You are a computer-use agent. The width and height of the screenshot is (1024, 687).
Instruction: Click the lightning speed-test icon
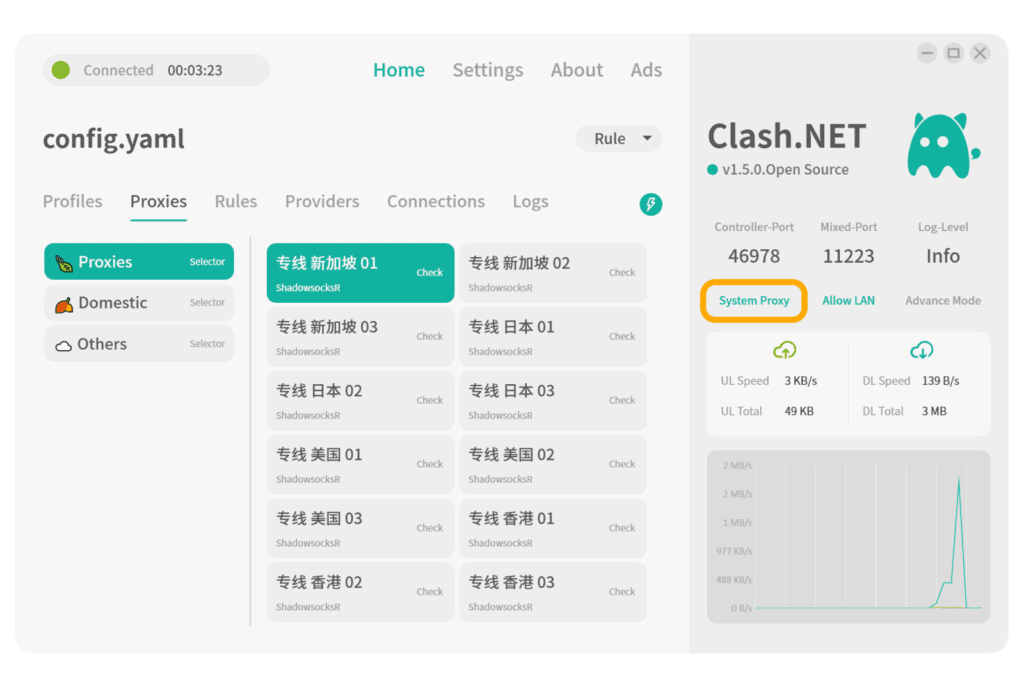651,203
